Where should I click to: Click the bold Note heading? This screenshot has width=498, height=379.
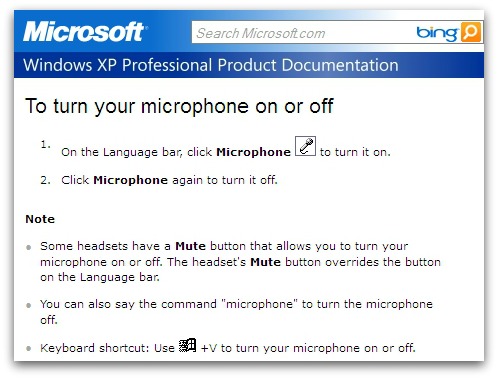(40, 219)
